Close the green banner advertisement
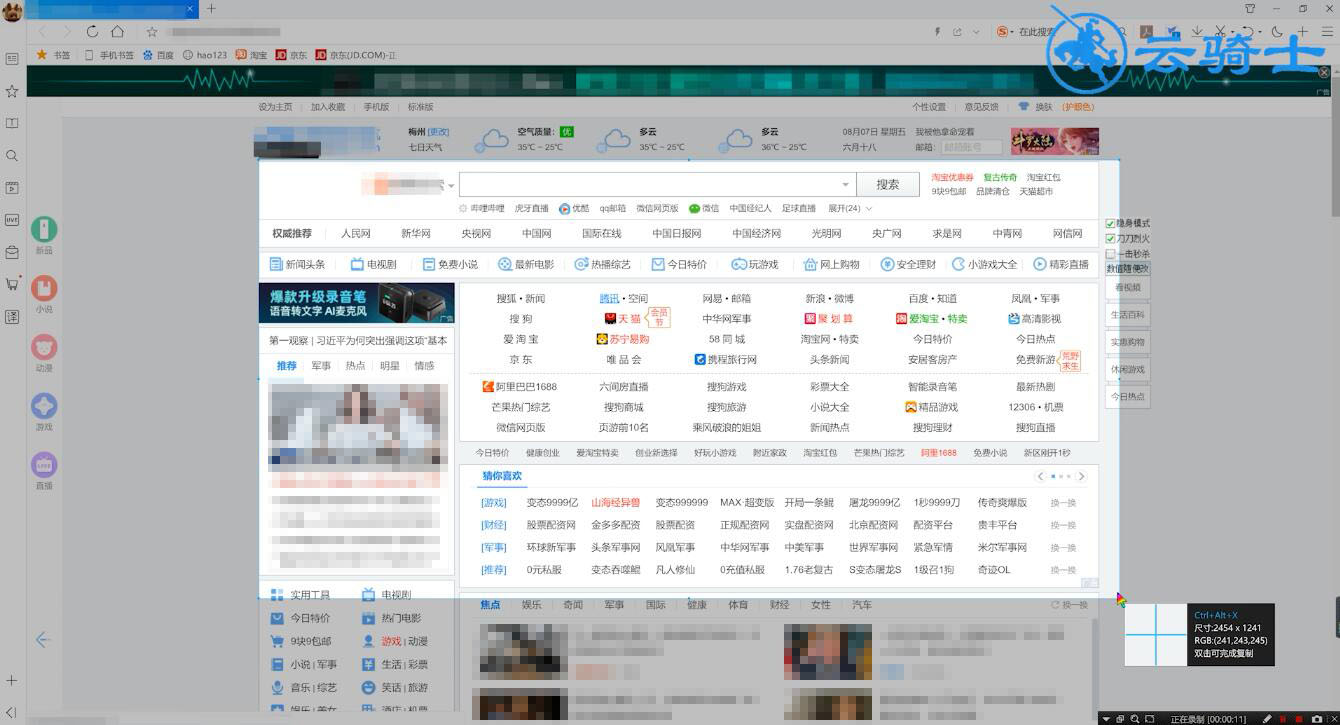 click(x=1325, y=72)
